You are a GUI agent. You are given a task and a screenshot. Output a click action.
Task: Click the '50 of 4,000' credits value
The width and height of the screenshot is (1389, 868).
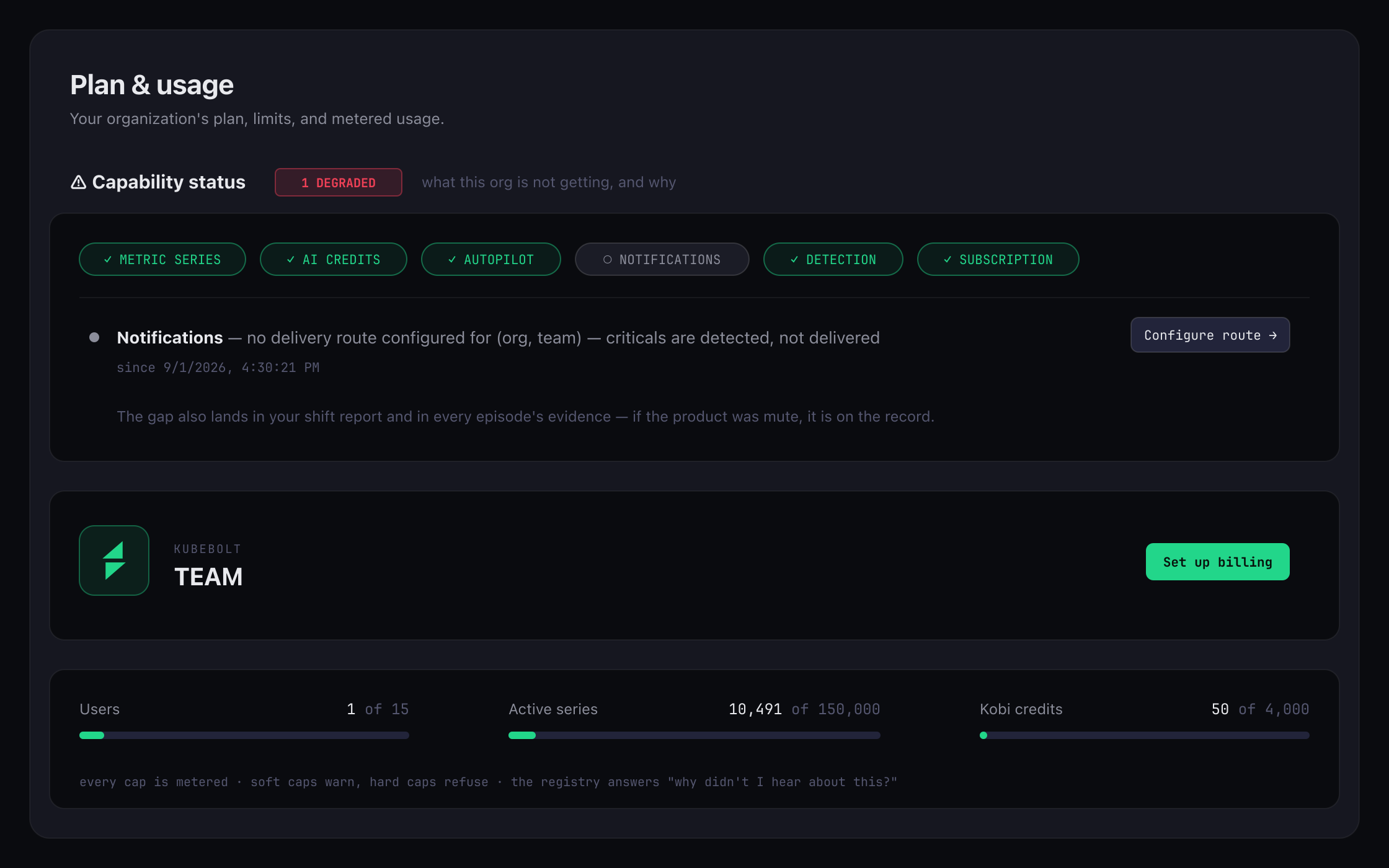tap(1260, 709)
